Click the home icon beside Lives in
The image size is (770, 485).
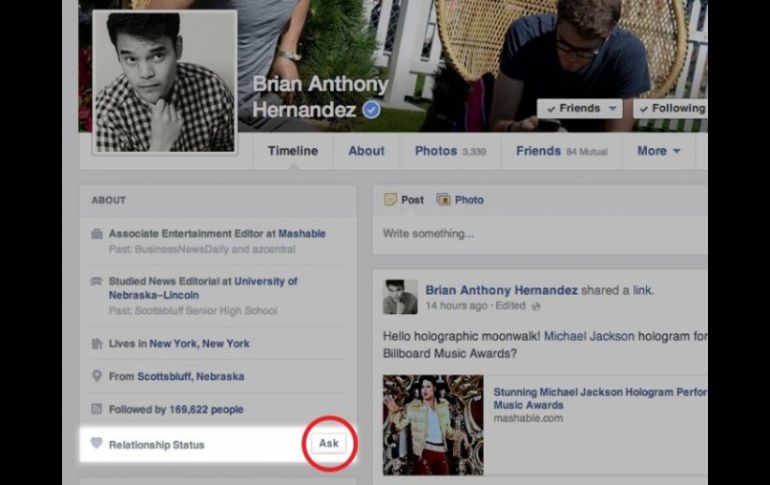point(97,344)
